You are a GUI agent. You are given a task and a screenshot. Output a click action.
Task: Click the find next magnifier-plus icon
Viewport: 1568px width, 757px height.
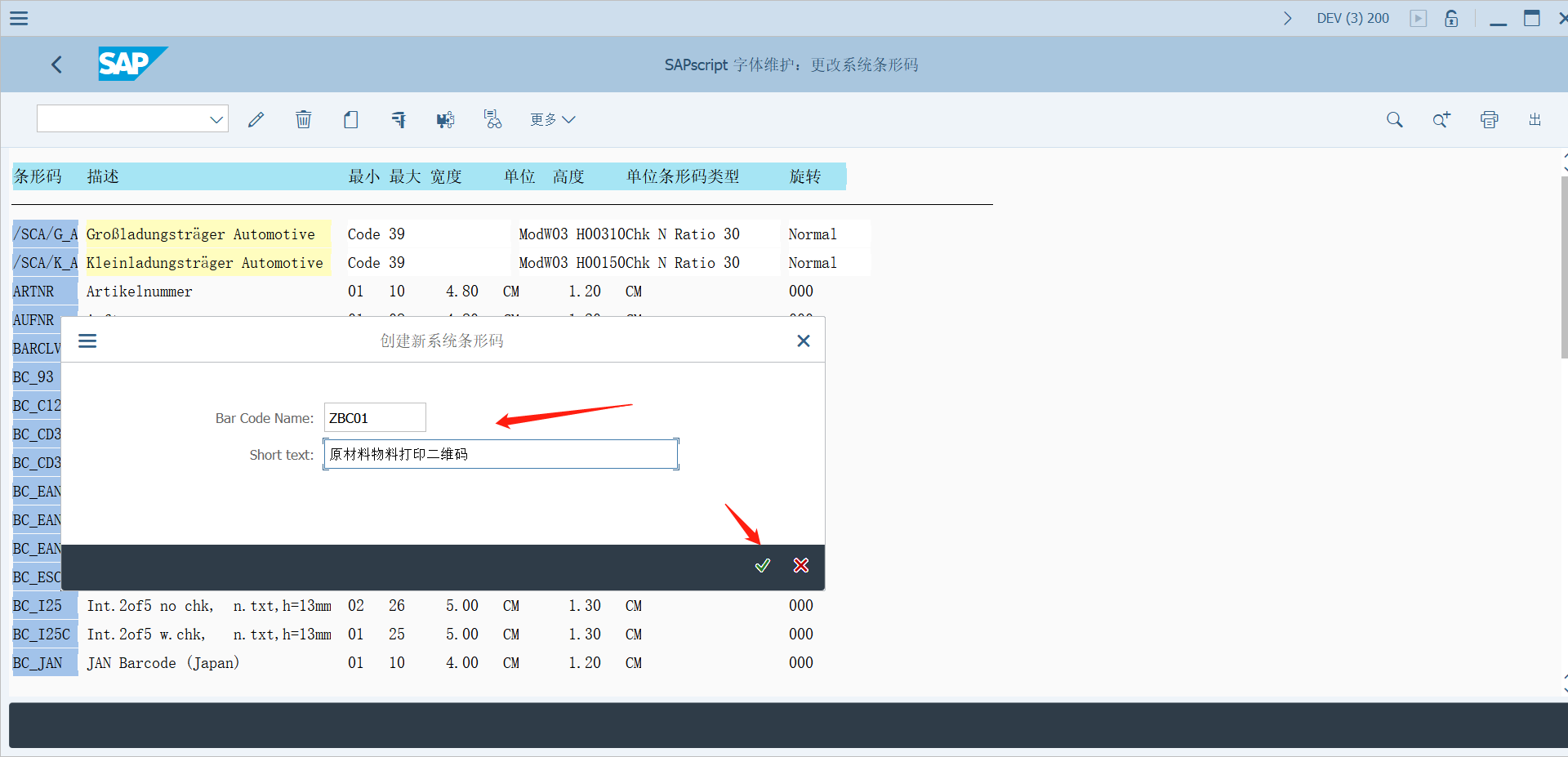coord(1441,119)
